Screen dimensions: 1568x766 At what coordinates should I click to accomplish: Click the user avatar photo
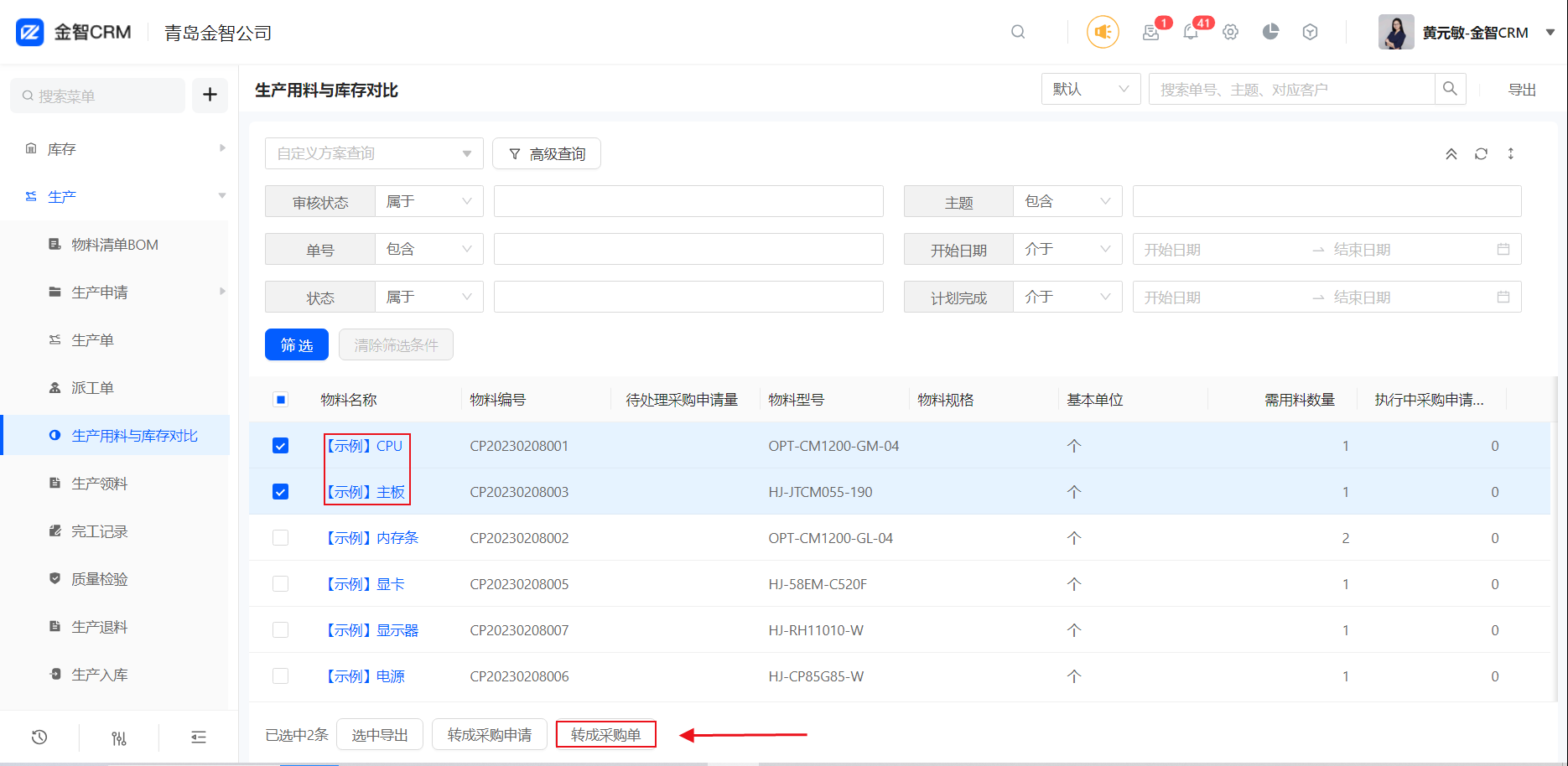pyautogui.click(x=1396, y=32)
